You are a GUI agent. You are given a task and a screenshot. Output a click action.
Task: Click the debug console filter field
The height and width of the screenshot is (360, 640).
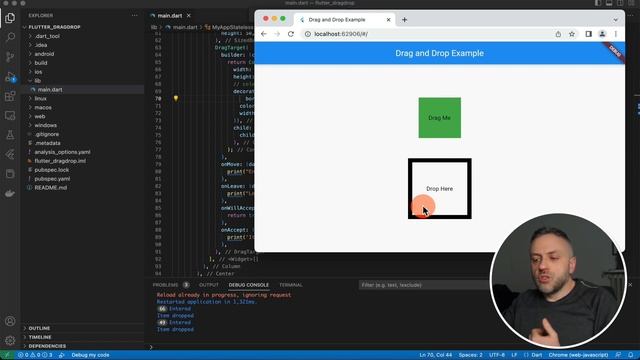[x=424, y=285]
